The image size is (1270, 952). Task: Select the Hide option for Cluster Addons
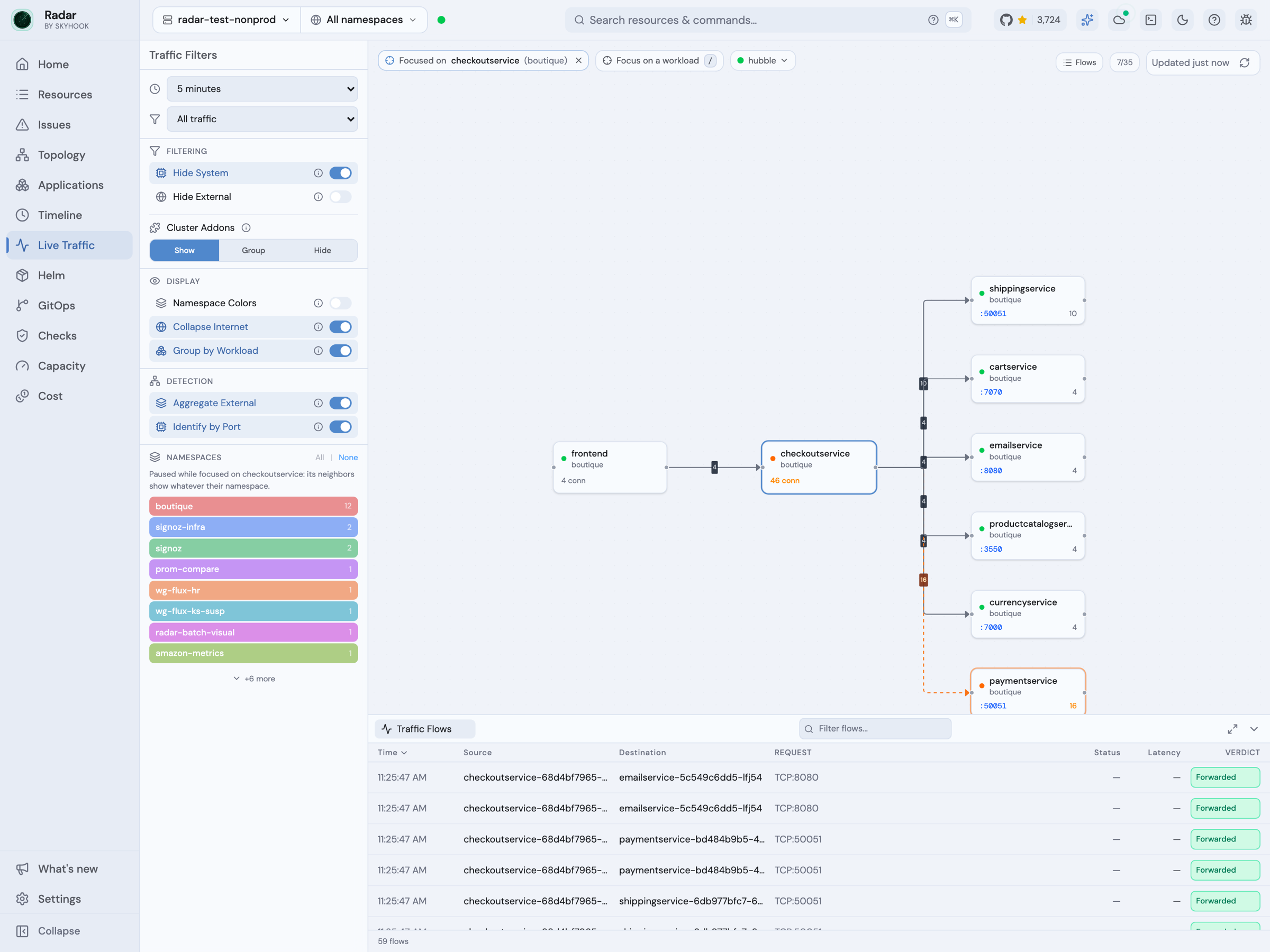click(x=323, y=250)
